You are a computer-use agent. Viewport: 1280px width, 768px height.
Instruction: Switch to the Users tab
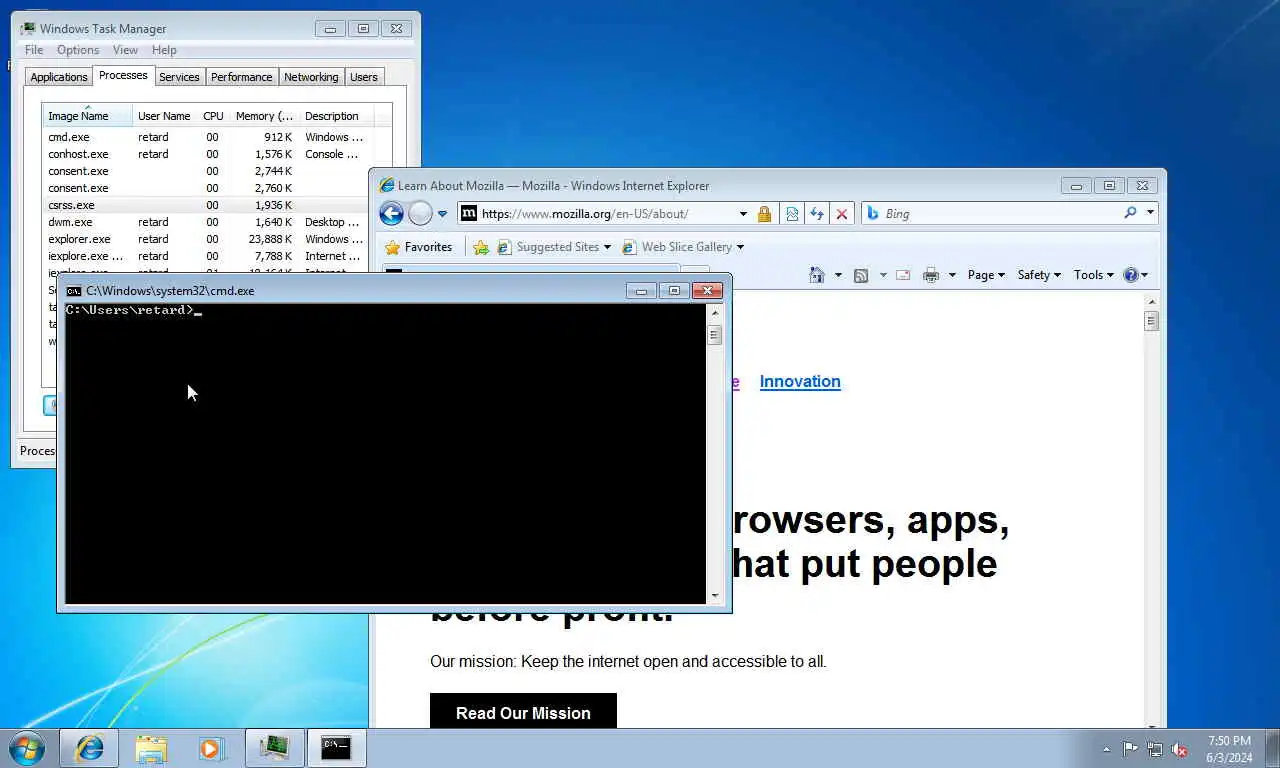coord(364,77)
